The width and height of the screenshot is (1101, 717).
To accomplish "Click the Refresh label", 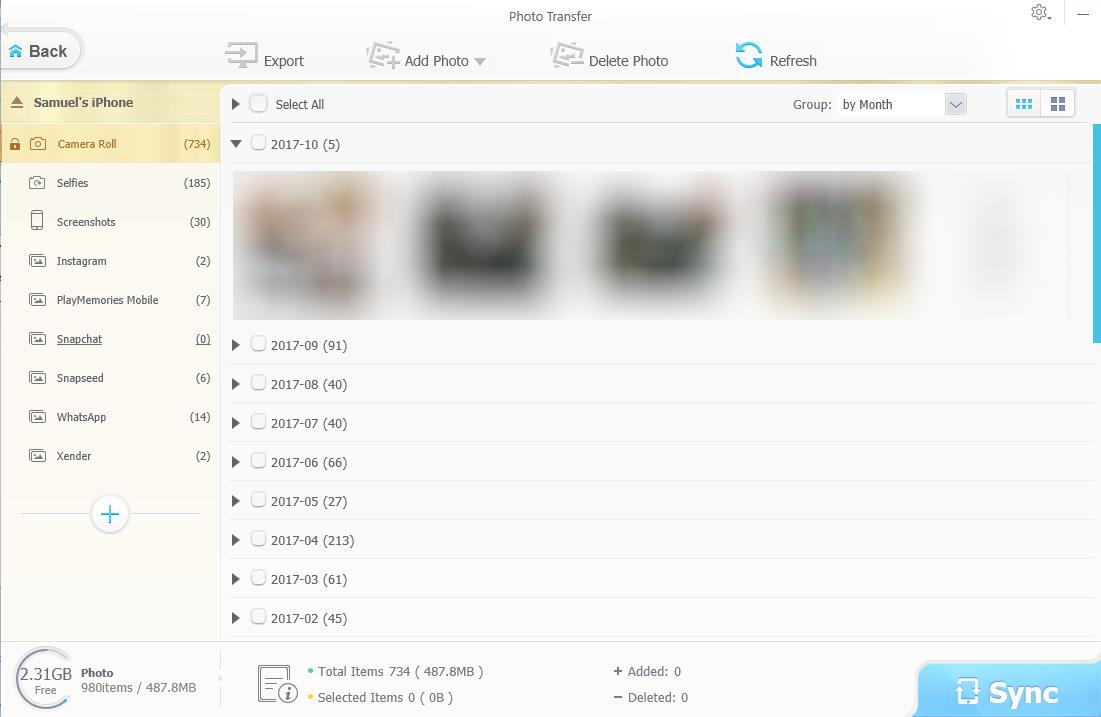I will click(x=793, y=61).
